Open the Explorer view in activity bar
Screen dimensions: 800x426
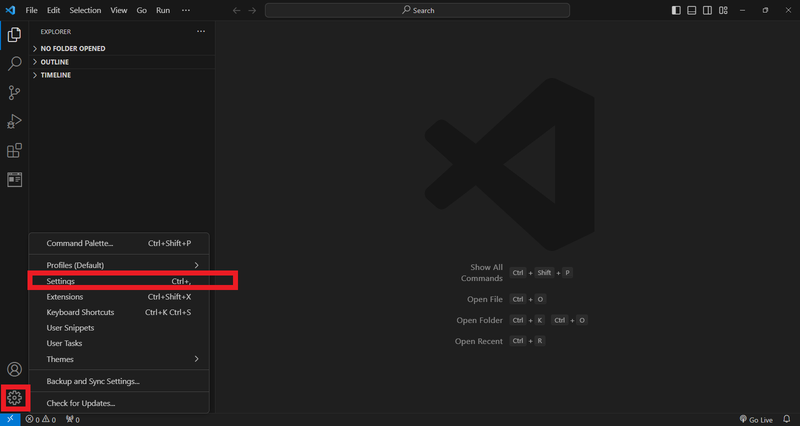(x=14, y=35)
